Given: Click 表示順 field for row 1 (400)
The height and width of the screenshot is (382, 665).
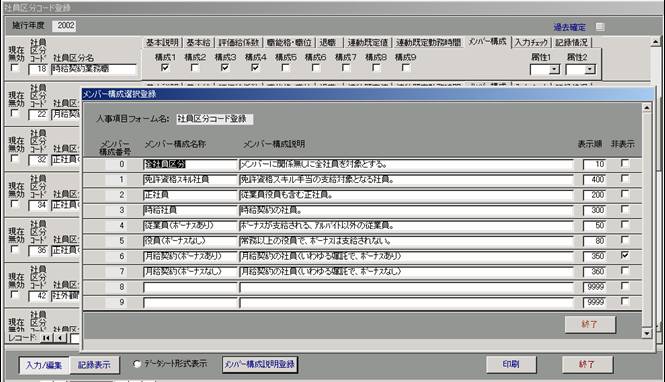Looking at the screenshot, I should tap(594, 179).
